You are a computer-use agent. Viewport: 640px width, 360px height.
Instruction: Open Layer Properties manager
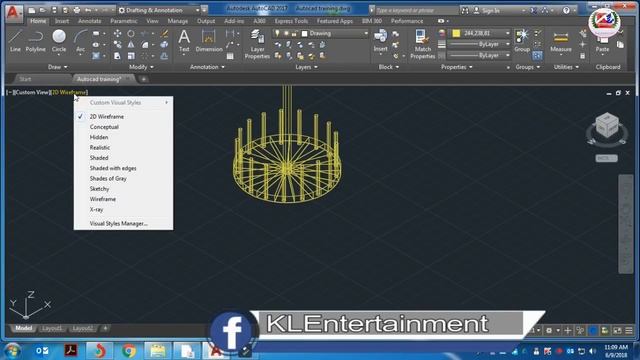point(257,44)
